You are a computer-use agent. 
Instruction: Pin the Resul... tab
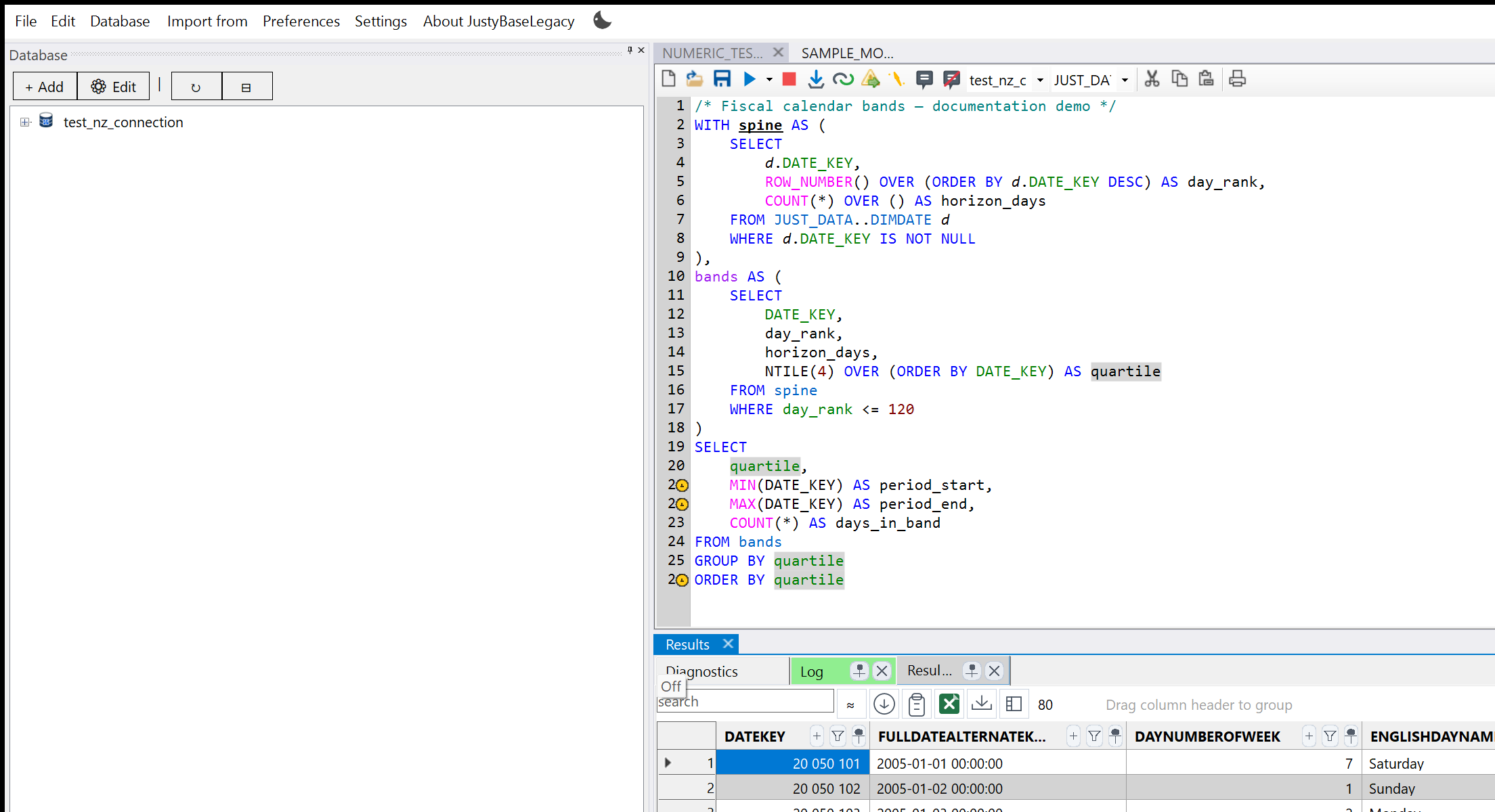coord(972,671)
